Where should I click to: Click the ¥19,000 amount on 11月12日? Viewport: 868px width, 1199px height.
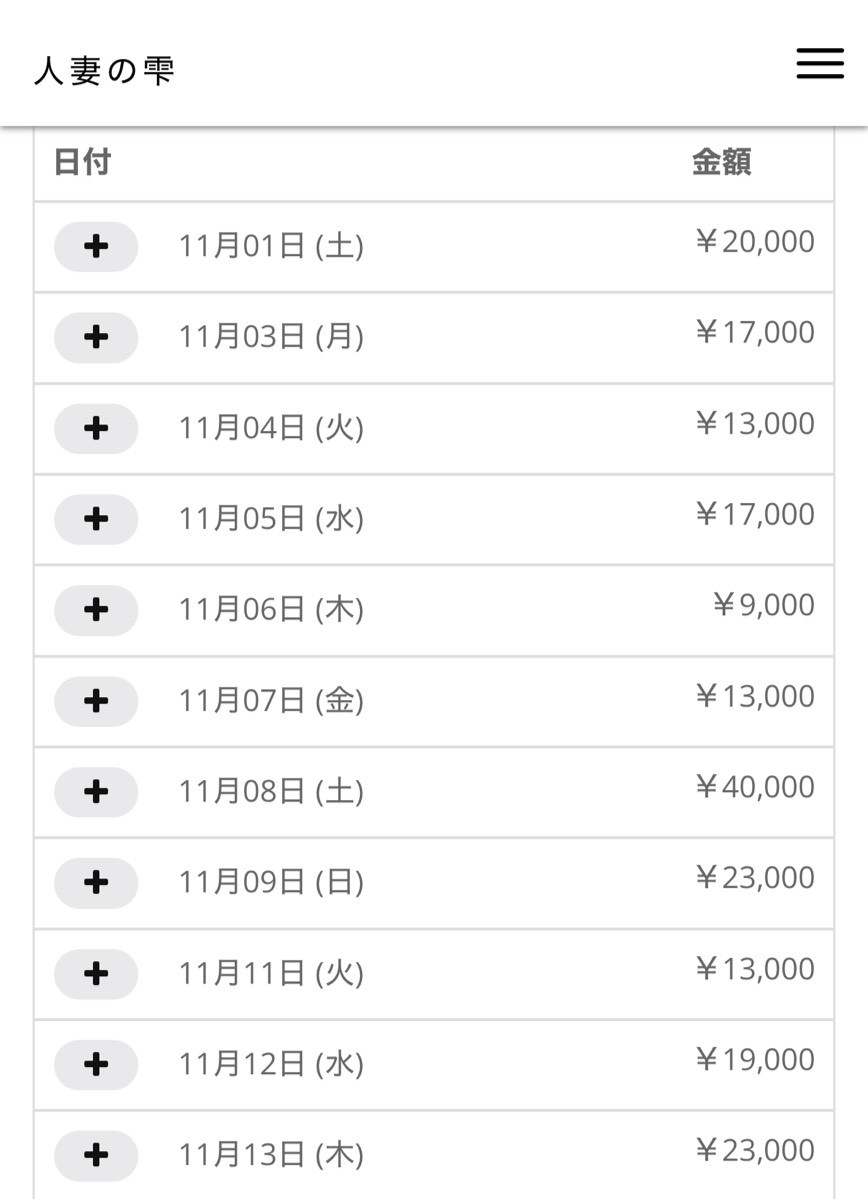pos(754,1060)
